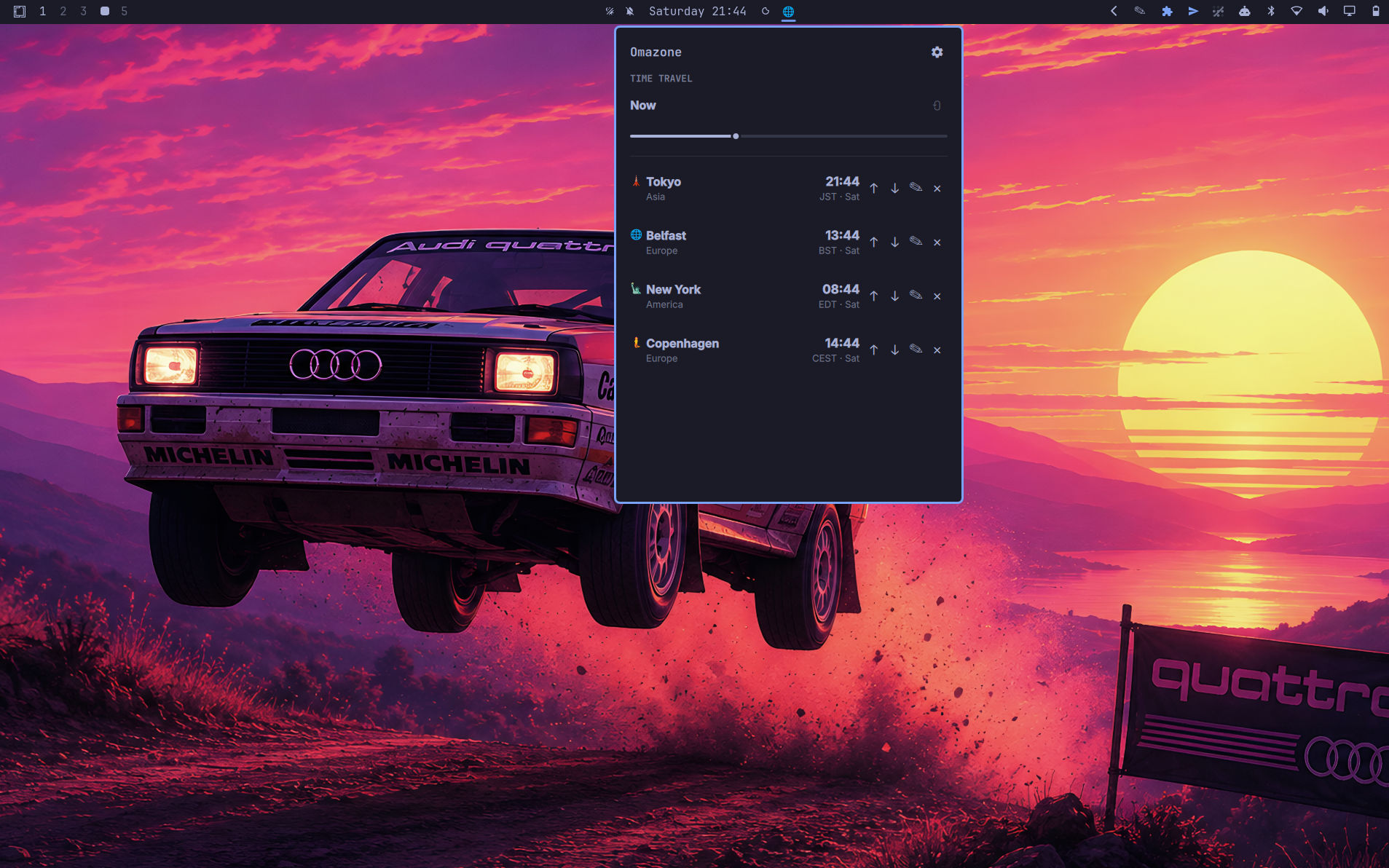1389x868 pixels.
Task: Click the paper plane tray icon
Action: pyautogui.click(x=1193, y=11)
